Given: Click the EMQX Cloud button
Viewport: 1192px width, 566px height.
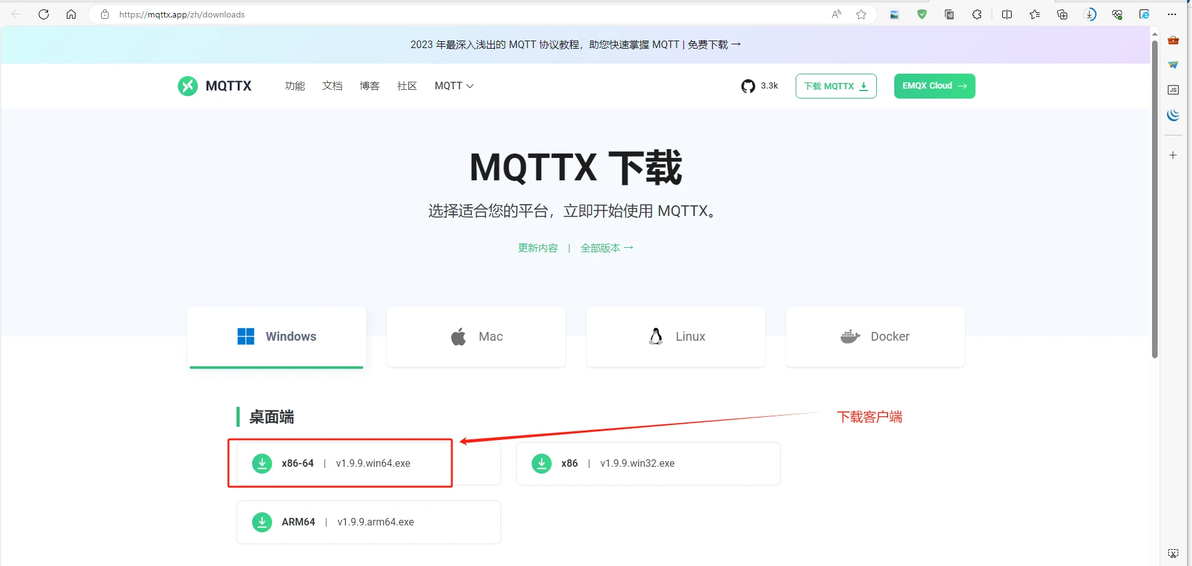Looking at the screenshot, I should pyautogui.click(x=934, y=86).
